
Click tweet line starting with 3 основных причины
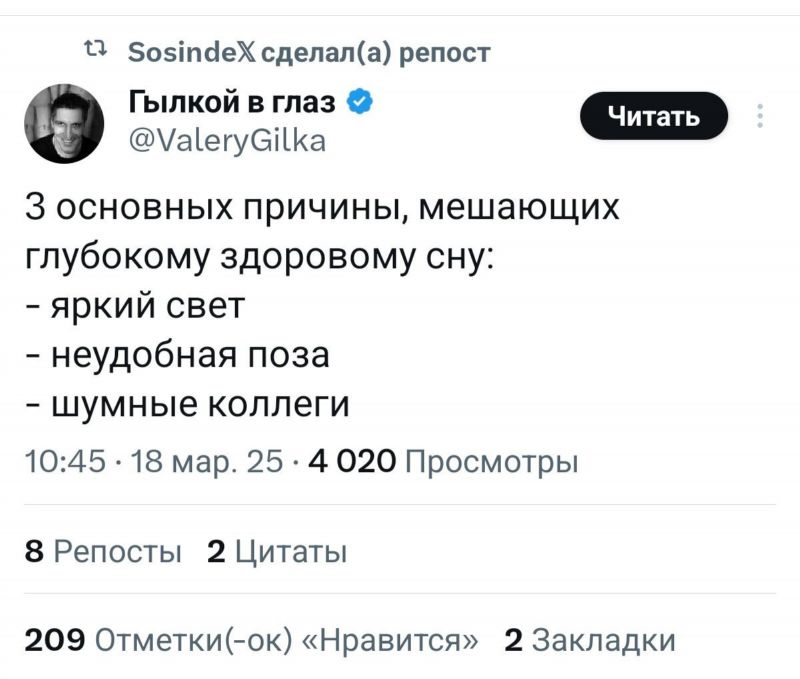pyautogui.click(x=322, y=208)
